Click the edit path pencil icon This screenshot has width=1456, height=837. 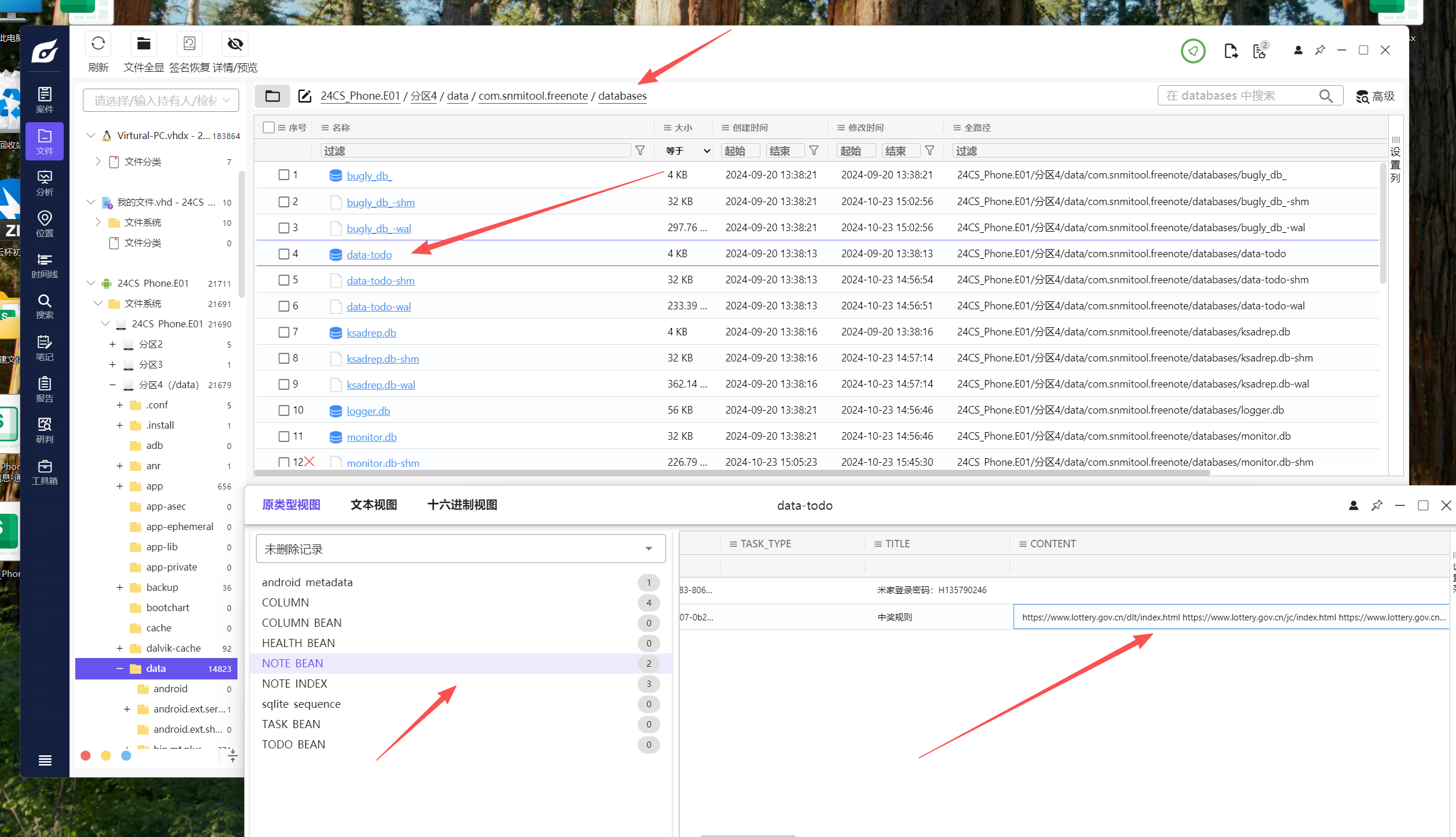[x=305, y=96]
